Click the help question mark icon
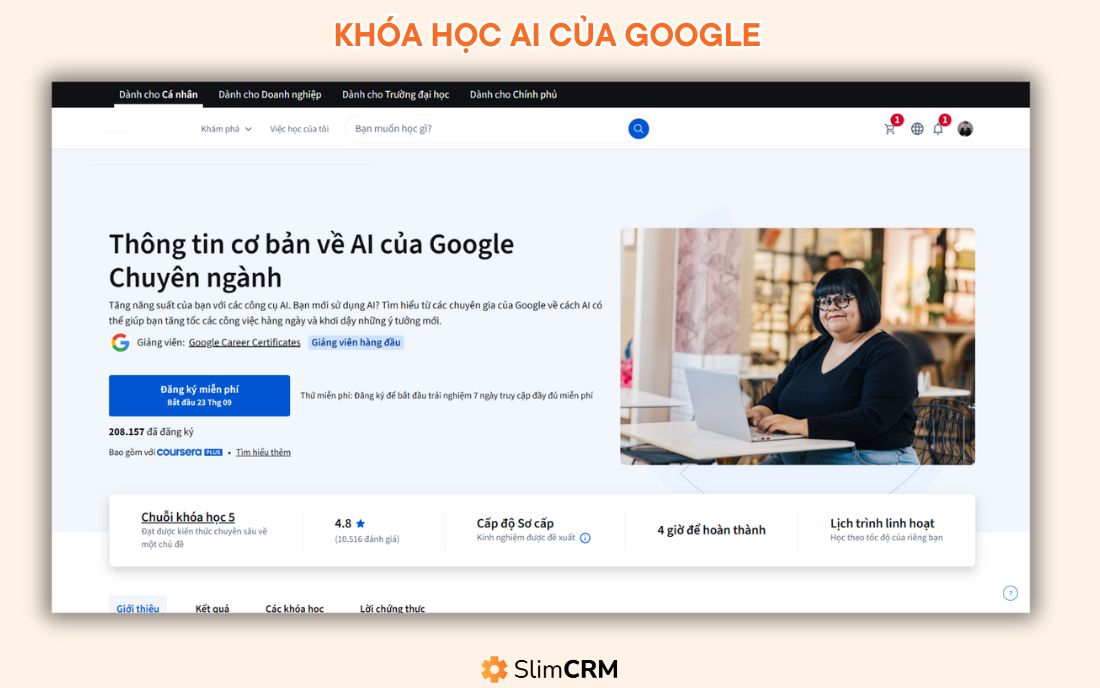This screenshot has width=1100, height=688. coord(1010,593)
